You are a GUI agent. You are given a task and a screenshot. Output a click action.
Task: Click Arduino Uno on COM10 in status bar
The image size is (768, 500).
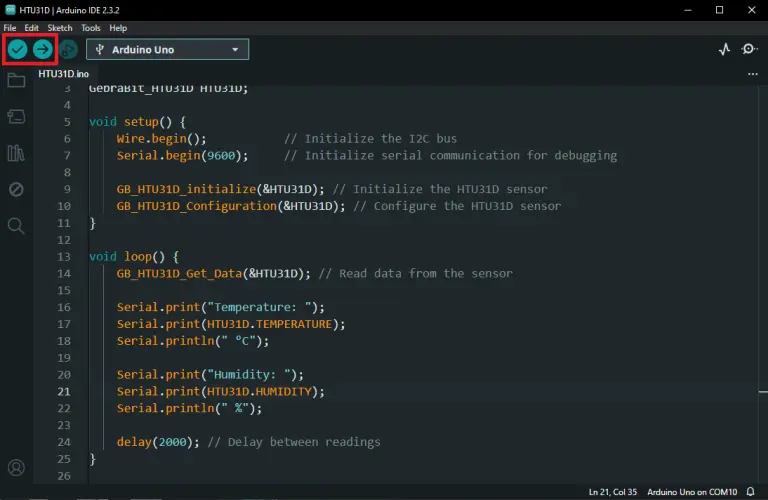pyautogui.click(x=692, y=492)
